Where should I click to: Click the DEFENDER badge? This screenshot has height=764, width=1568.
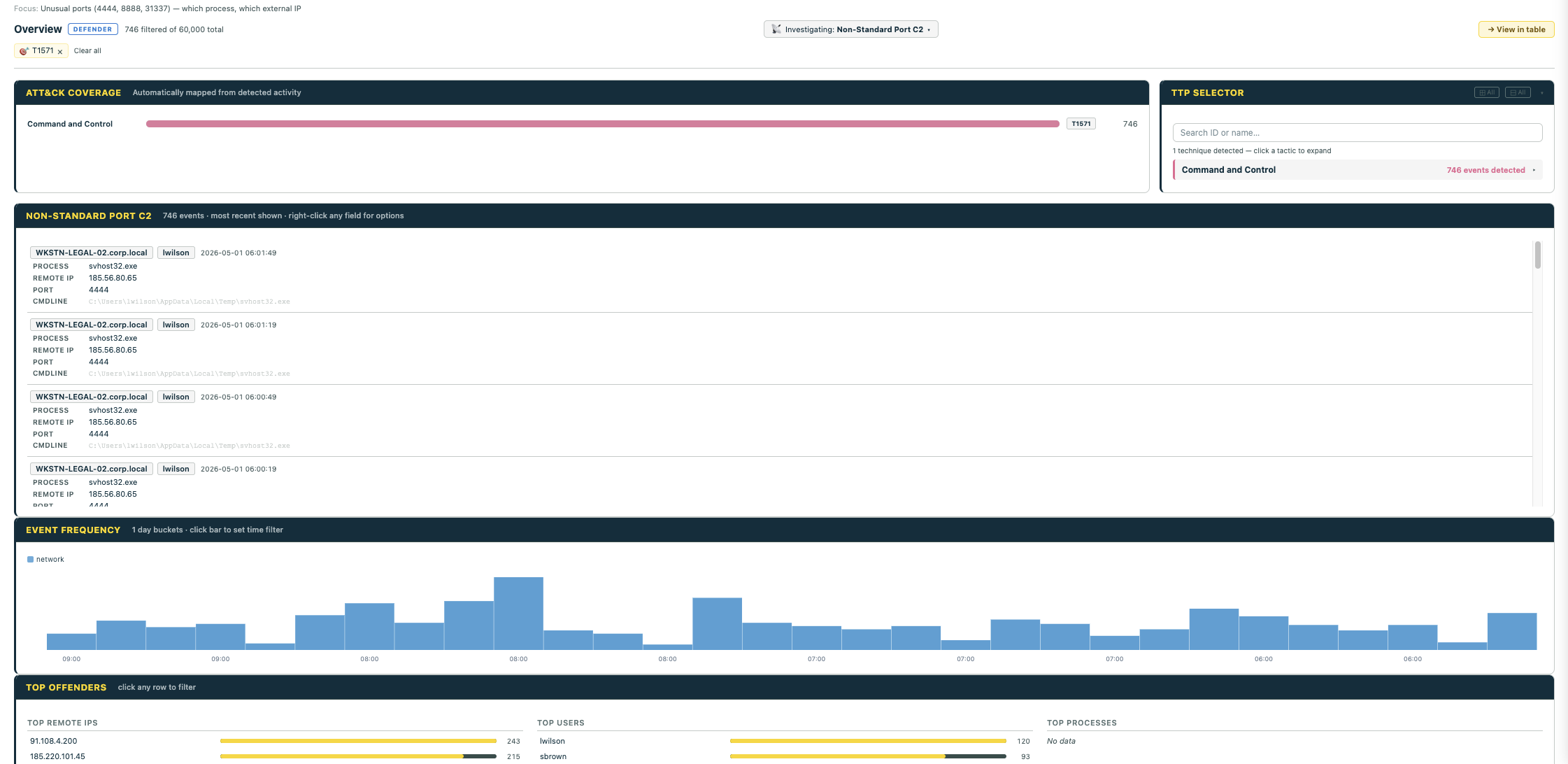pos(93,29)
